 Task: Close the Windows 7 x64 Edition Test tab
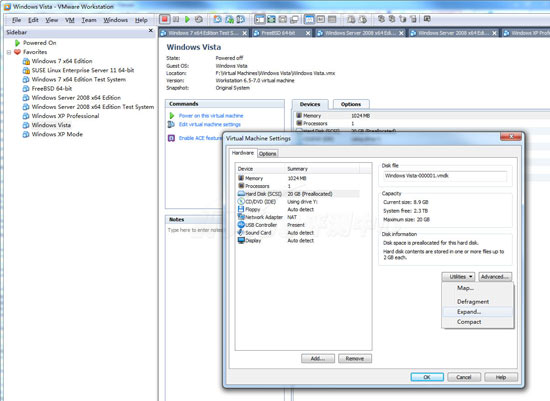click(244, 33)
